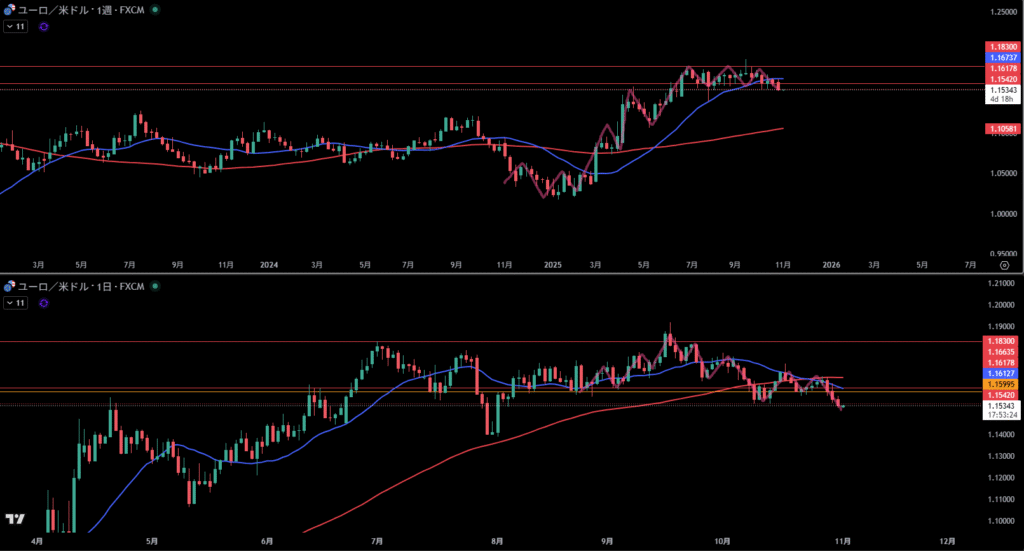Click the orange 1.15995 price label on daily chart
The width and height of the screenshot is (1024, 551).
point(1002,384)
